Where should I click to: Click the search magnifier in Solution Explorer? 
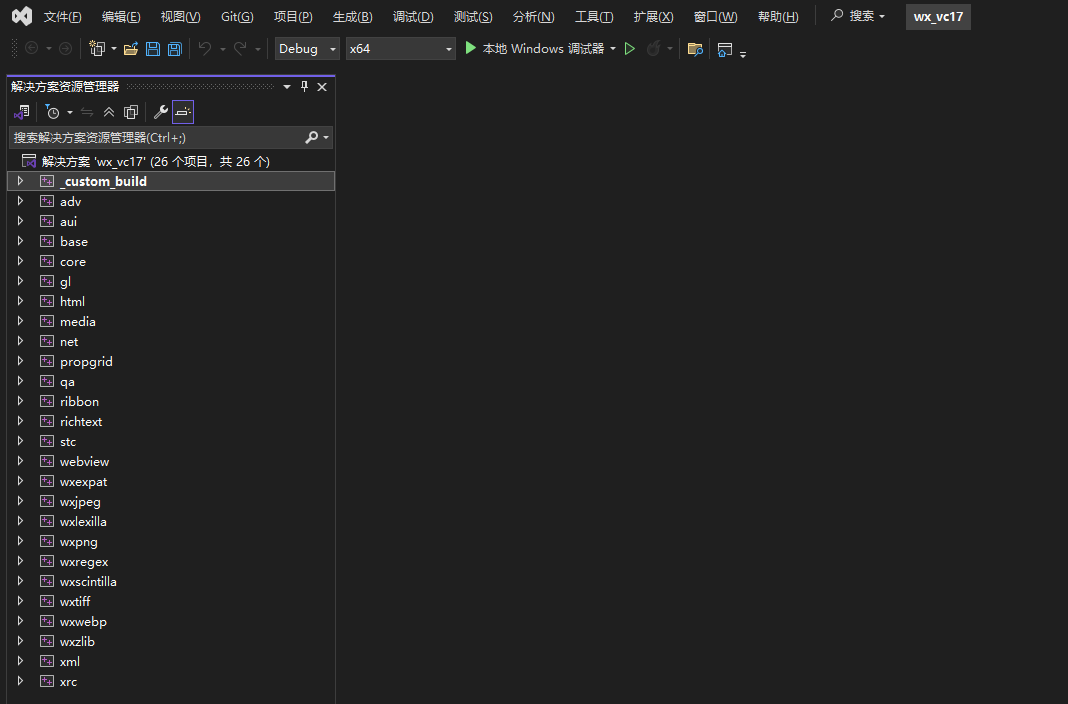click(311, 138)
